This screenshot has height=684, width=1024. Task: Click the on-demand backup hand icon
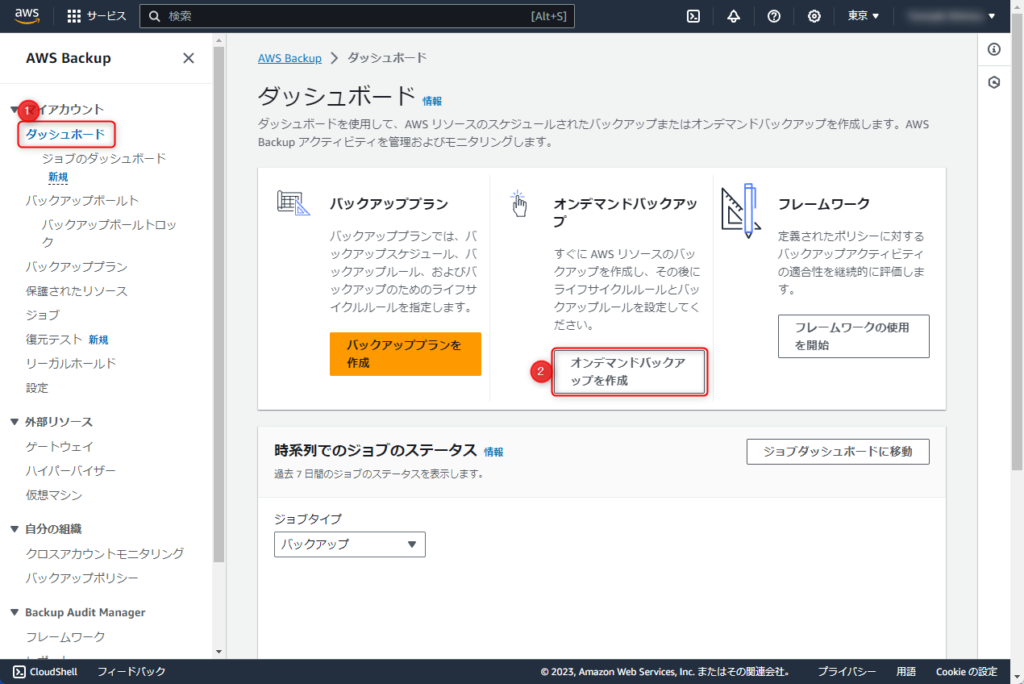point(519,204)
